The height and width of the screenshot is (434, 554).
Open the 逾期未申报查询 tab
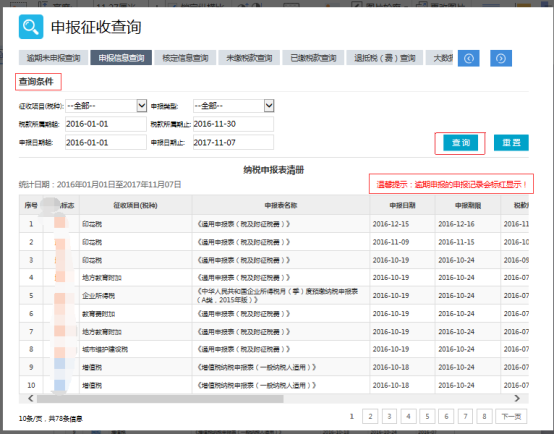(53, 58)
